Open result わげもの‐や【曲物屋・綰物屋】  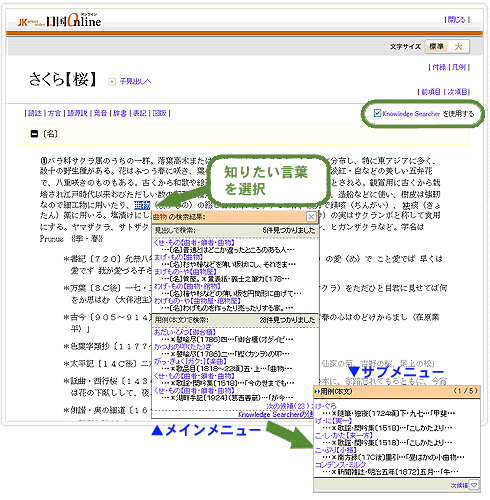click(197, 301)
